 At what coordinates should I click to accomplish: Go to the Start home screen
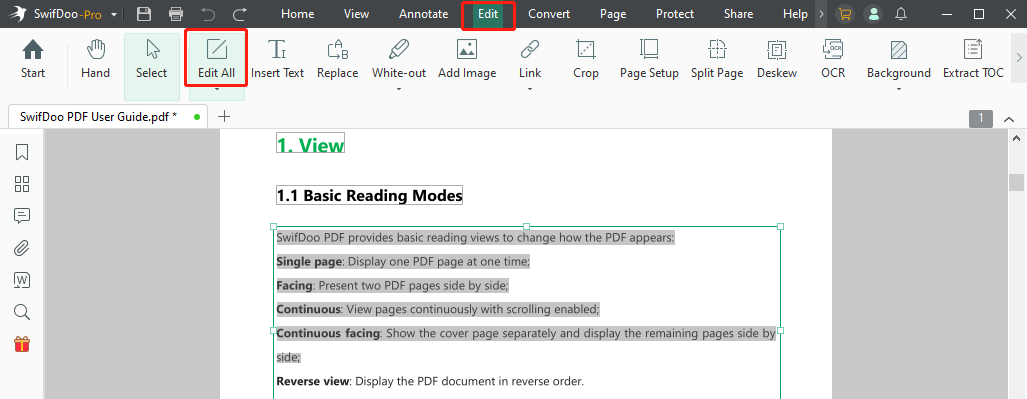tap(33, 60)
